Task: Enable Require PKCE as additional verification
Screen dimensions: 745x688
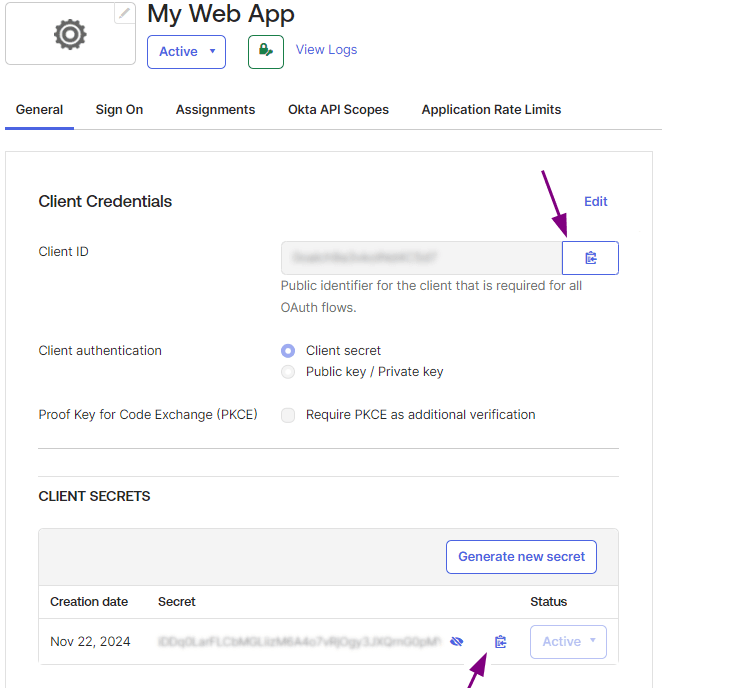Action: click(x=288, y=415)
